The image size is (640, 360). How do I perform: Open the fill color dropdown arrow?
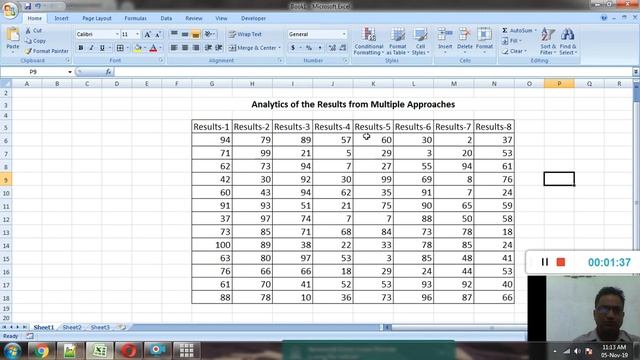(144, 48)
